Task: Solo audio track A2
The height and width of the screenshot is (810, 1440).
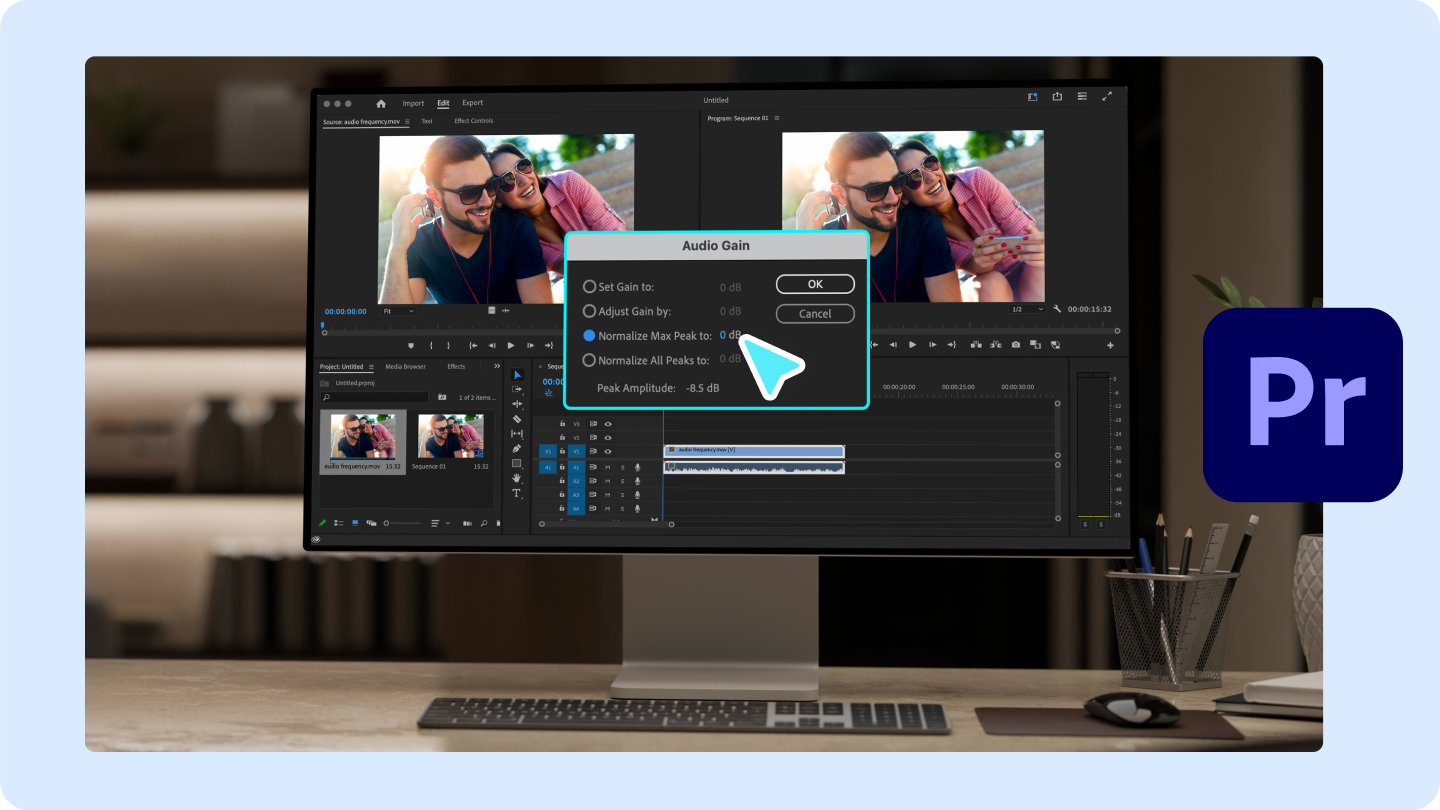Action: point(622,481)
